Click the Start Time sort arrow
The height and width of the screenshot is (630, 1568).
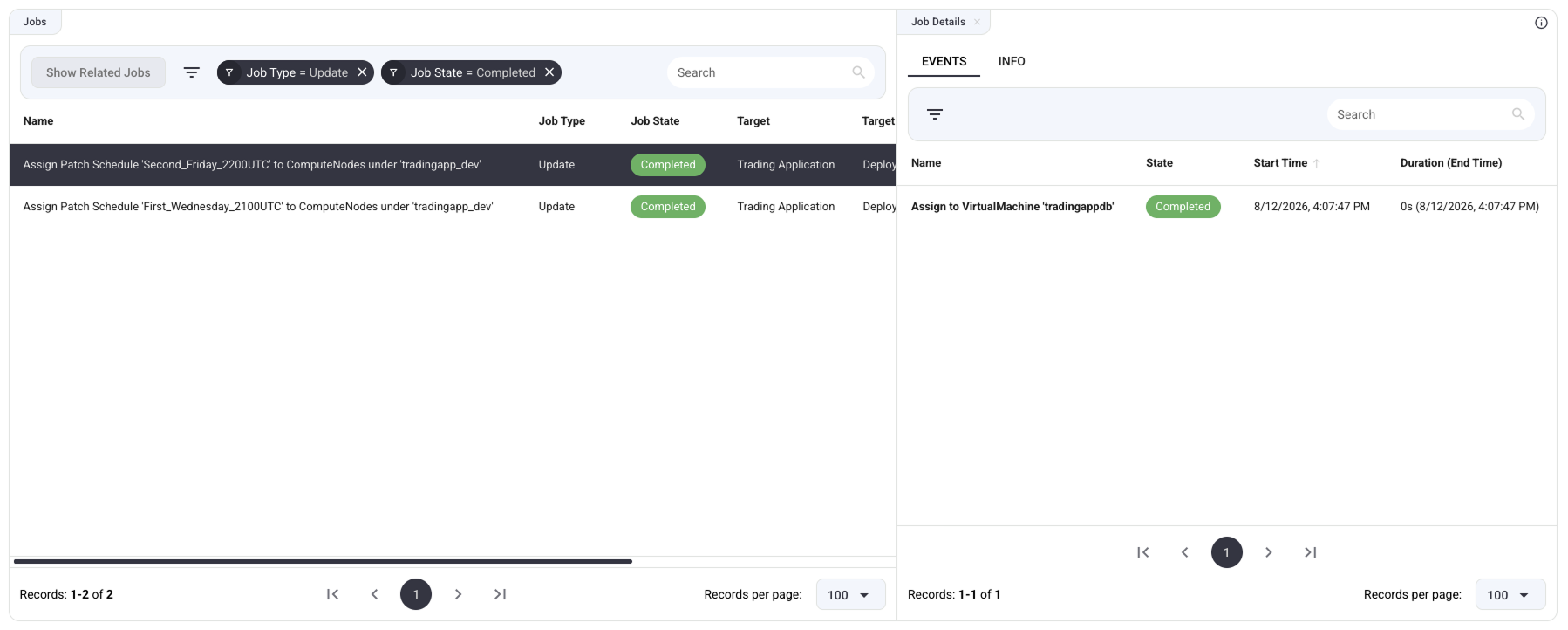tap(1317, 163)
